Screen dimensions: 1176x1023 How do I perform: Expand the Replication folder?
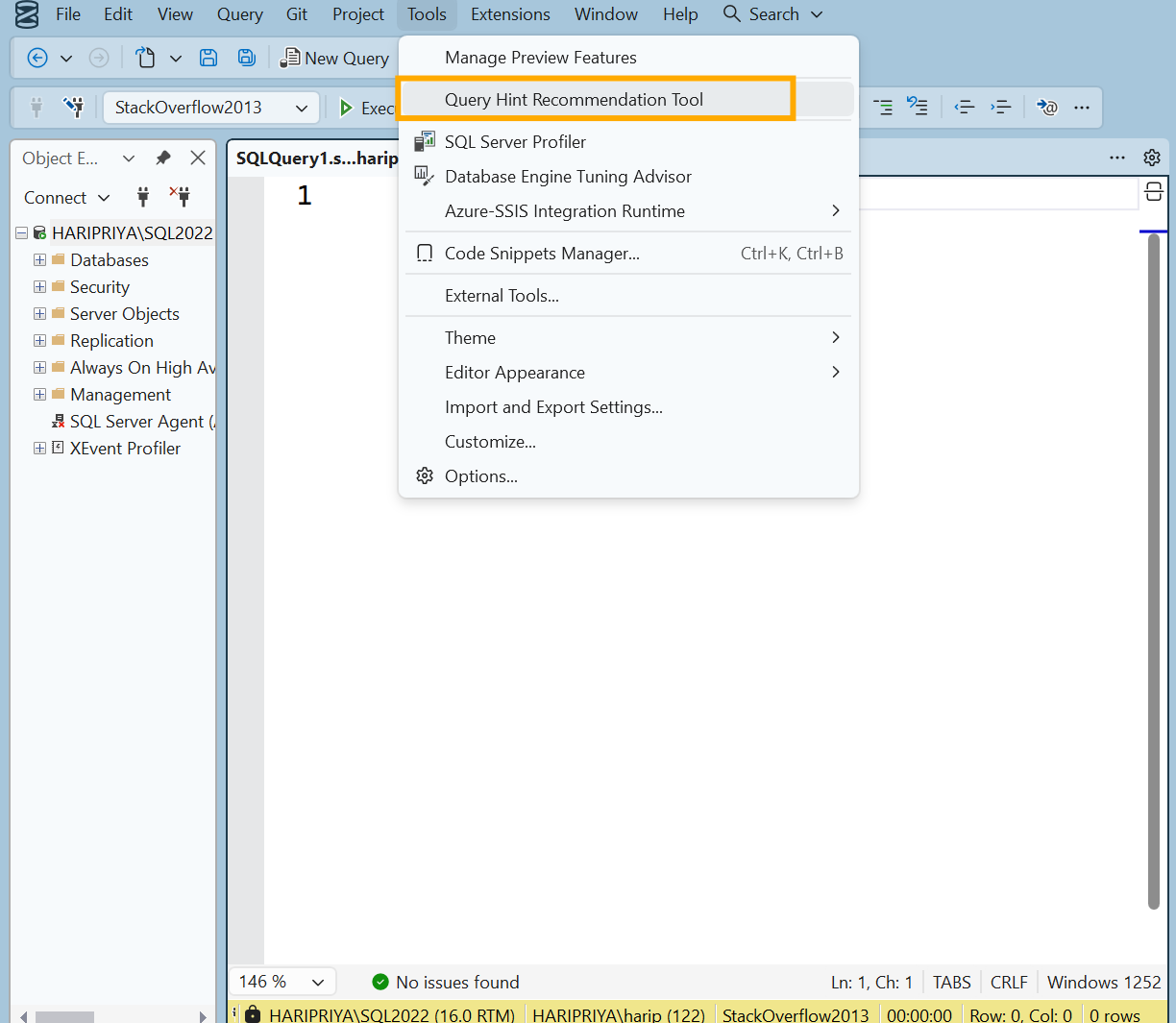click(39, 341)
